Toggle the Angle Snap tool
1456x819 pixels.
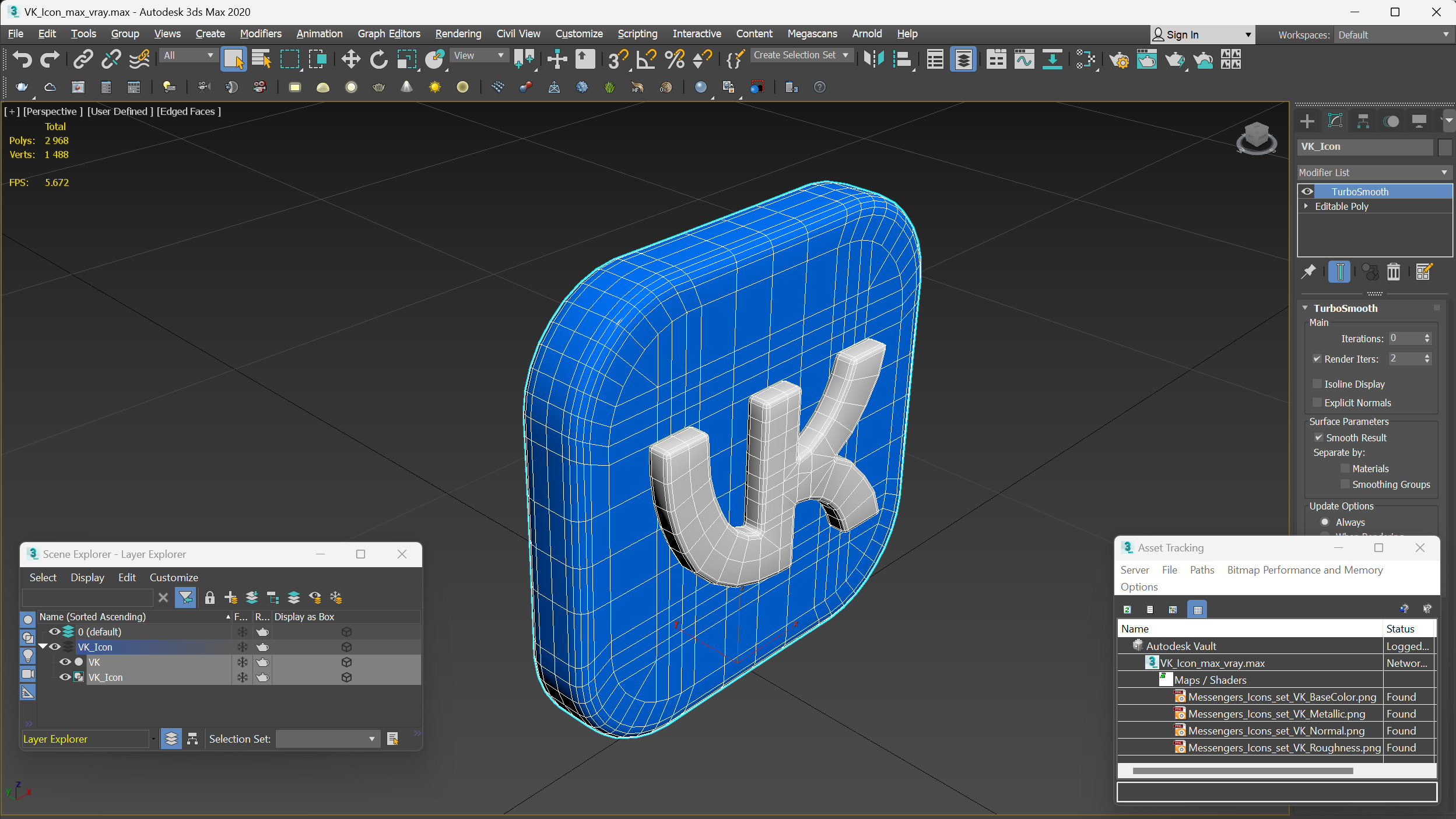coord(646,59)
